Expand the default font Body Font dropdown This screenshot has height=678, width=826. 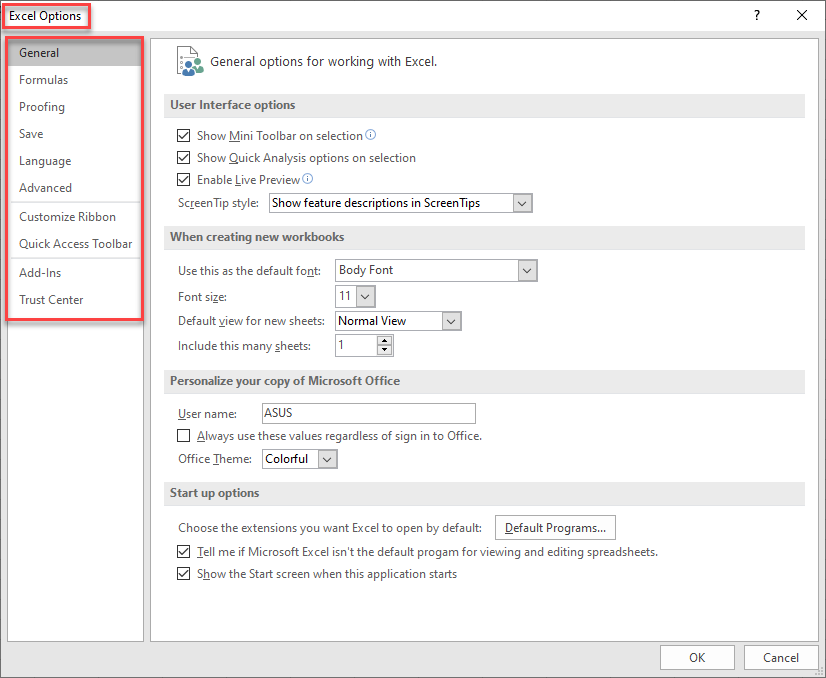click(527, 271)
